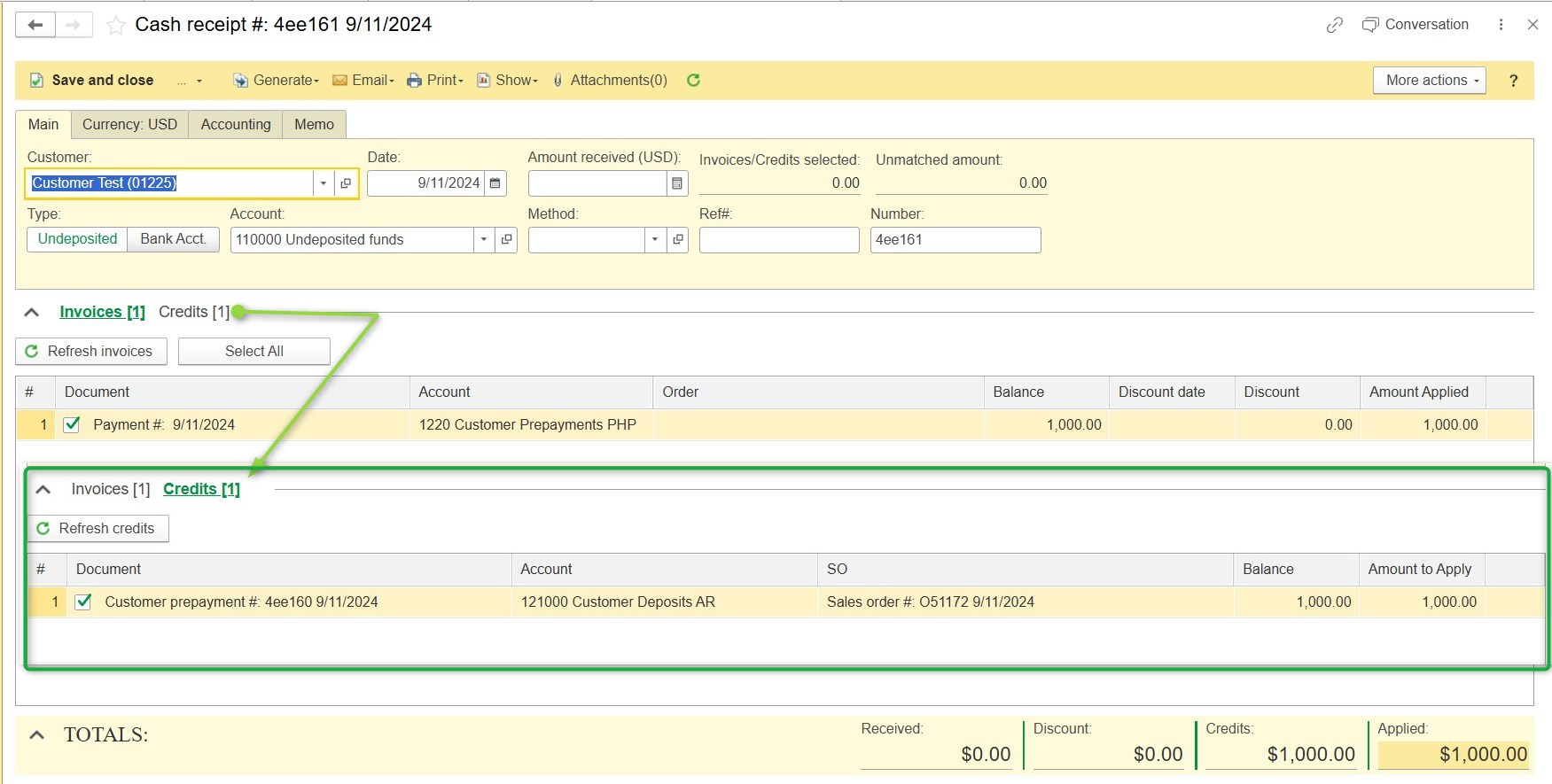This screenshot has width=1552, height=784.
Task: Click the Applied total $1,000.00 field
Action: pyautogui.click(x=1454, y=754)
